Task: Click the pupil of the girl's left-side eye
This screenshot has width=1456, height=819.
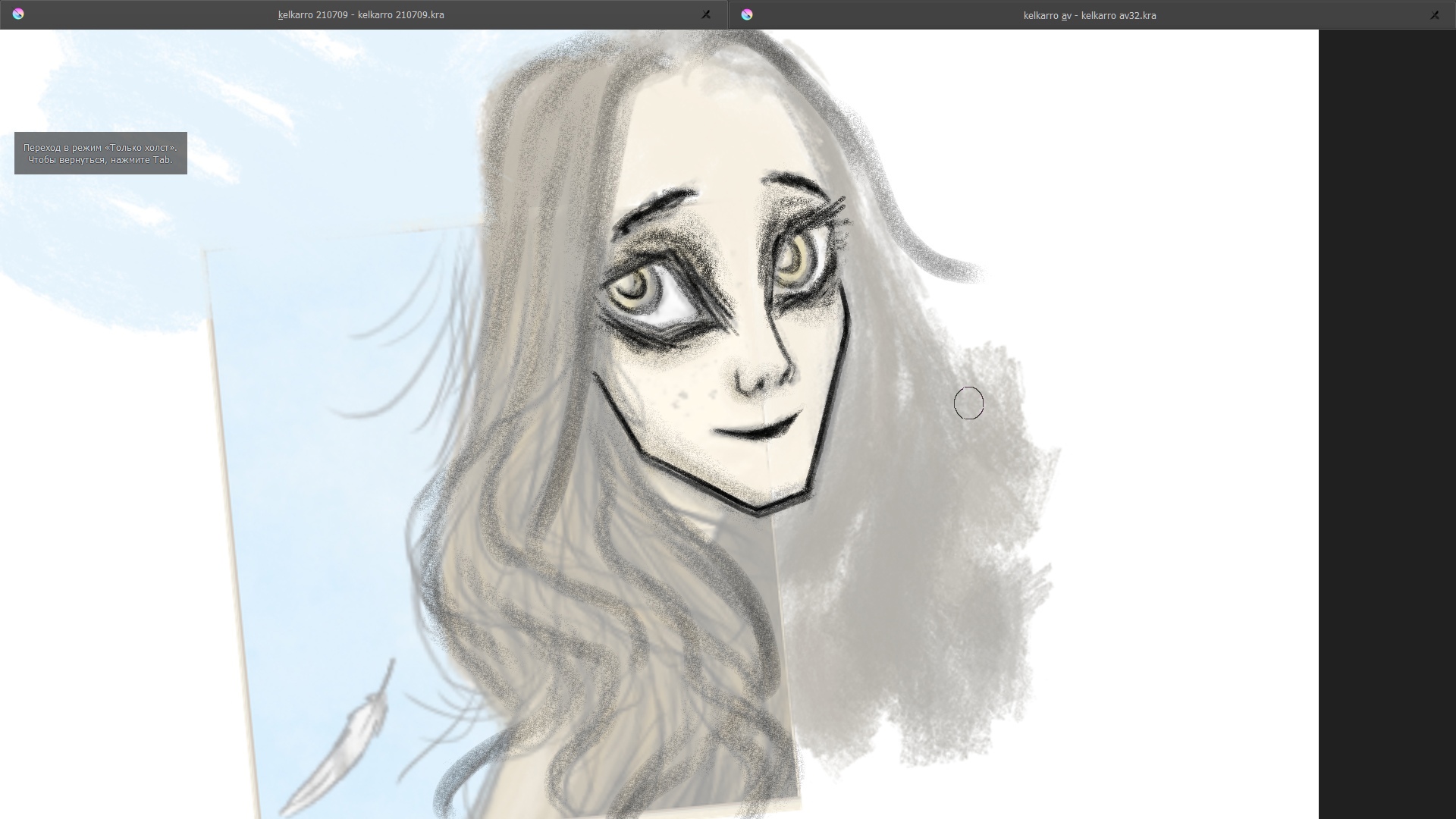Action: click(x=632, y=287)
